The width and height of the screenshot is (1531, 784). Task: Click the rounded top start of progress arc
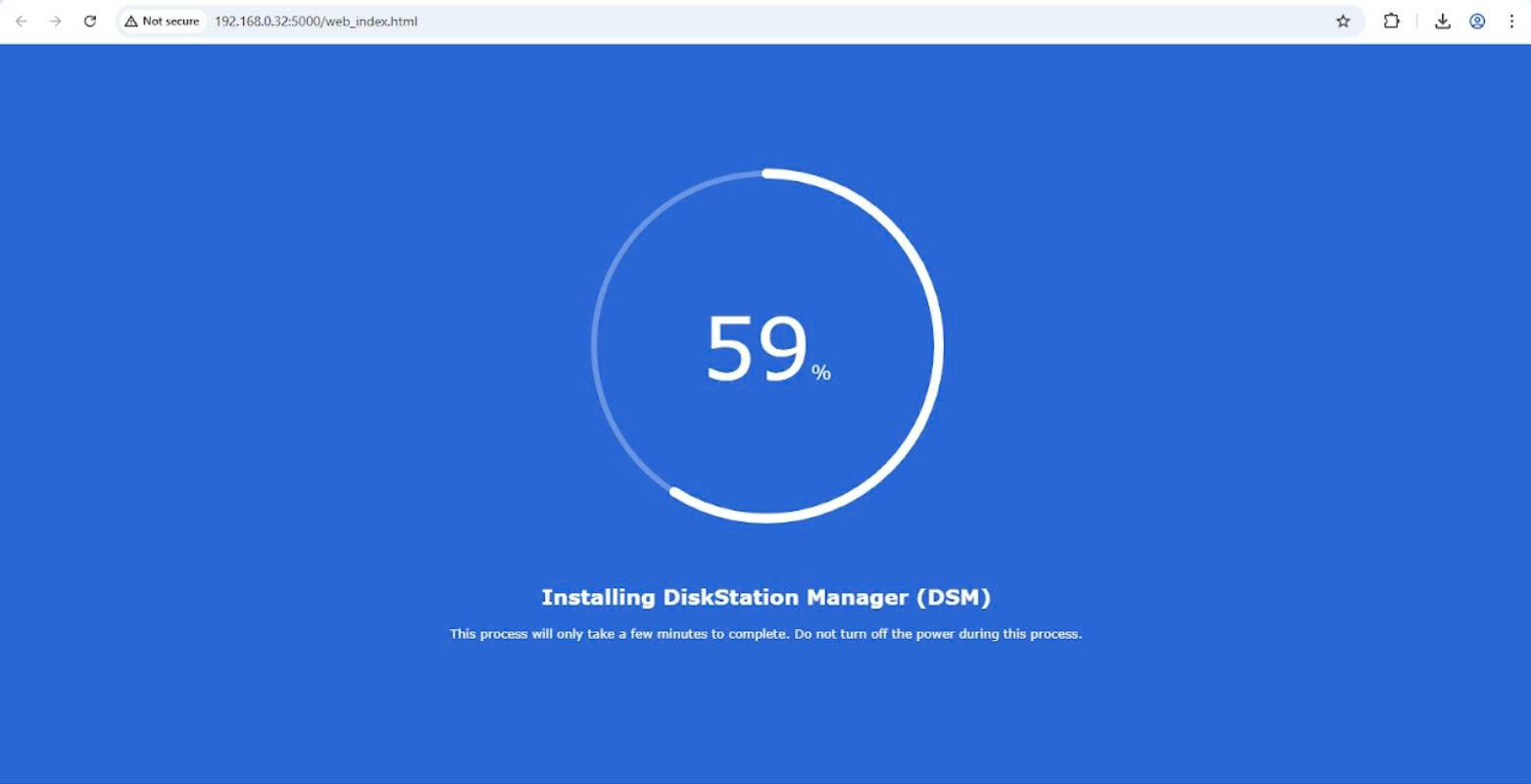(x=767, y=173)
